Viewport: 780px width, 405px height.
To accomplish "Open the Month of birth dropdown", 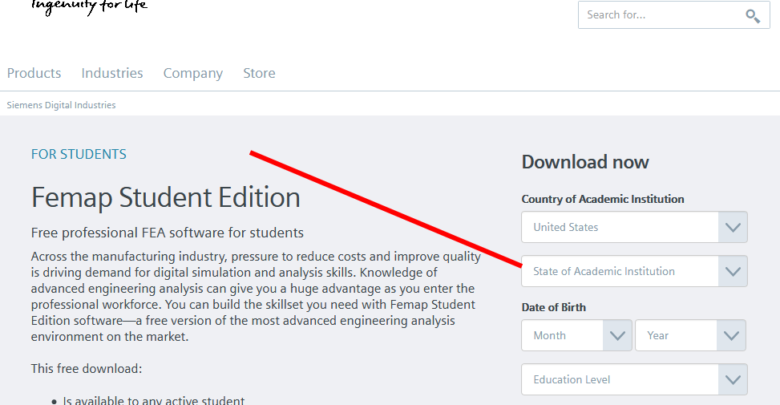I will (x=577, y=335).
